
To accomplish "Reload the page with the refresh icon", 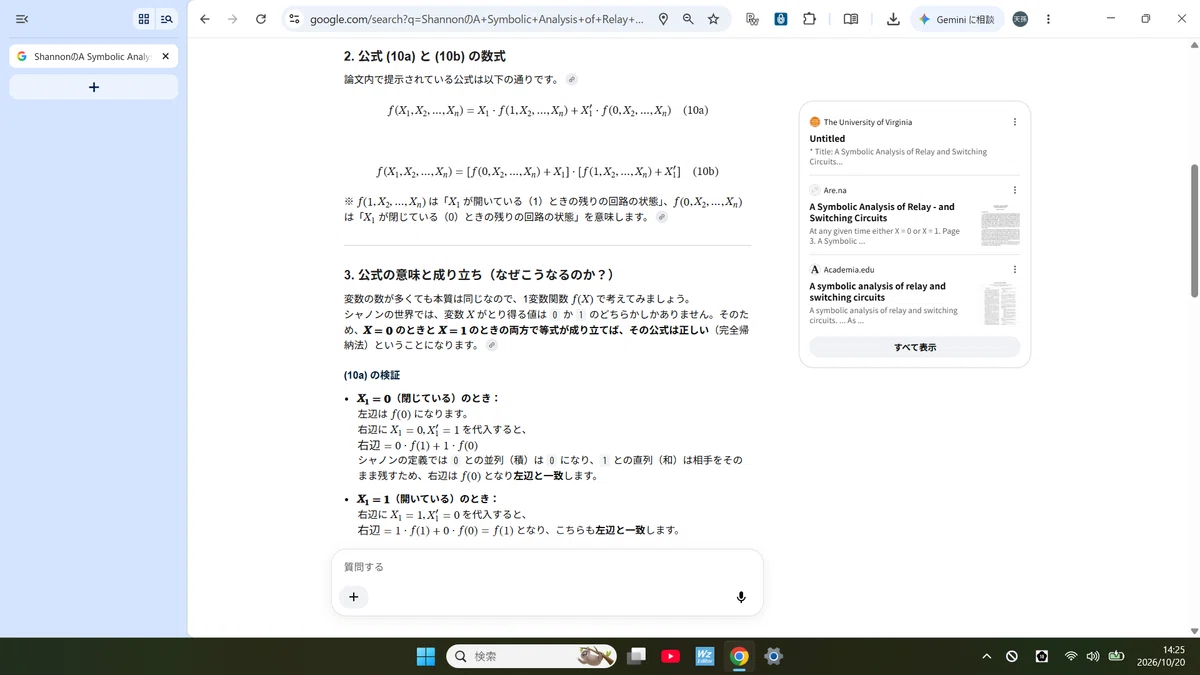I will coord(261,19).
